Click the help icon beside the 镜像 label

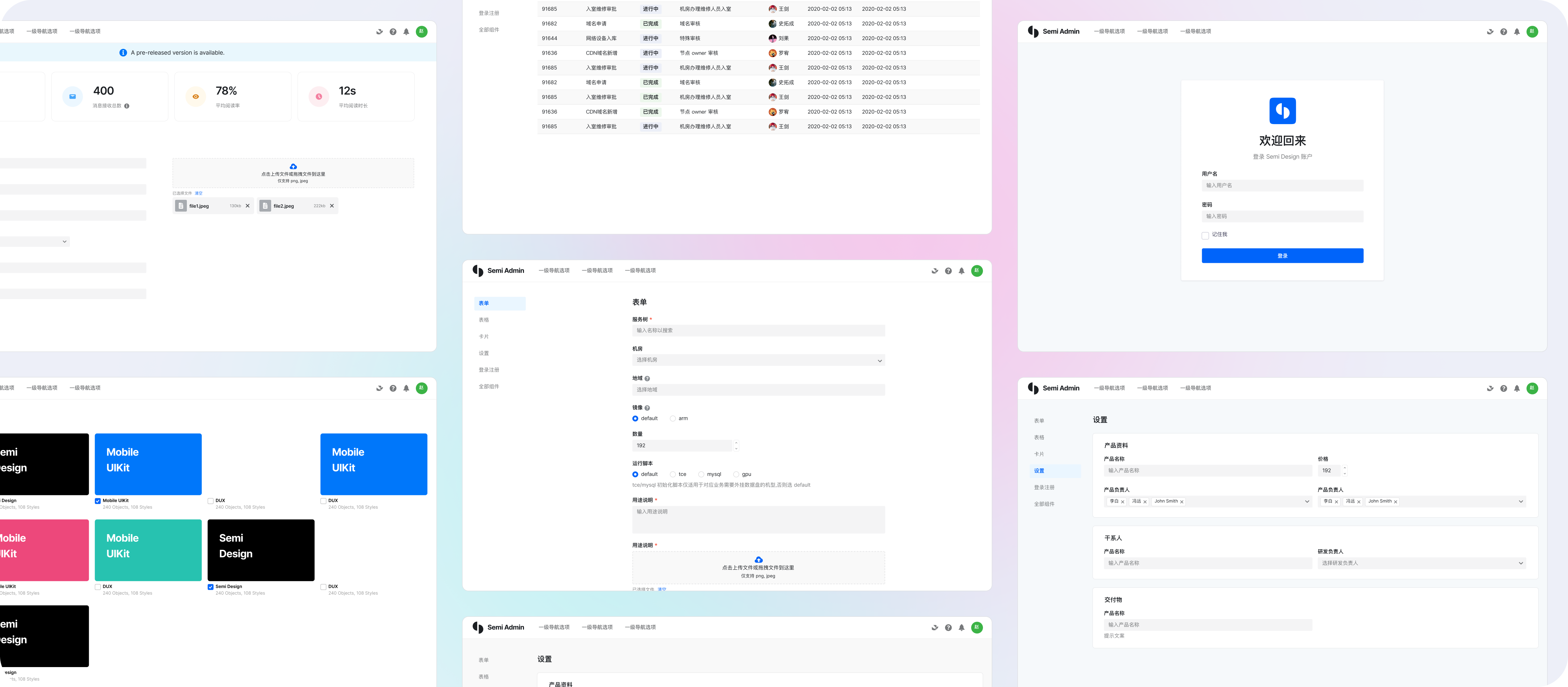[647, 408]
